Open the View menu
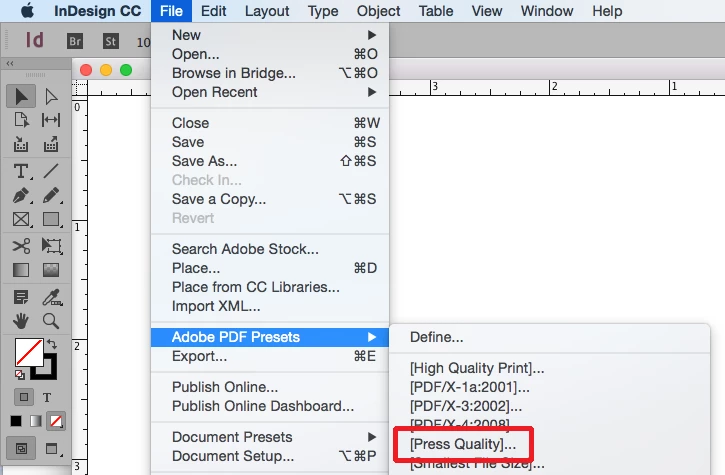The image size is (725, 475). click(487, 11)
